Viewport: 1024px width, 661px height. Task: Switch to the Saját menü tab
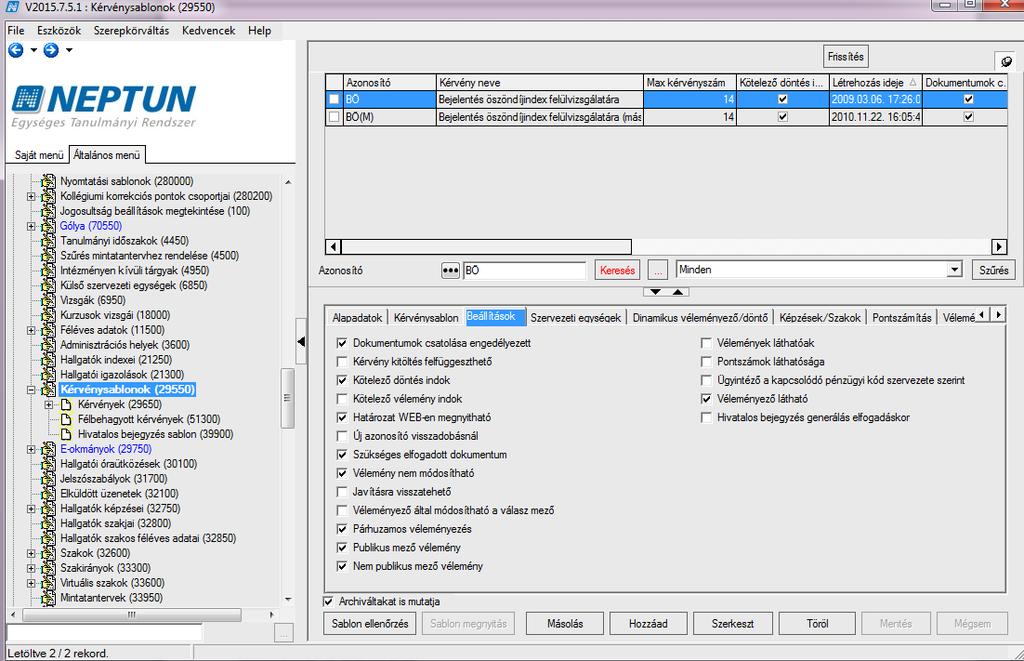pos(39,155)
